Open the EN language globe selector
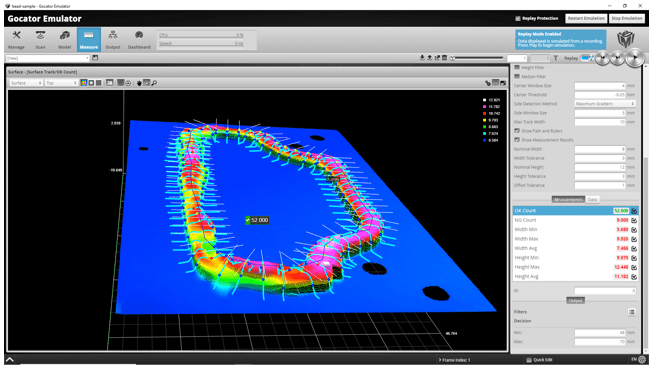 [x=639, y=359]
